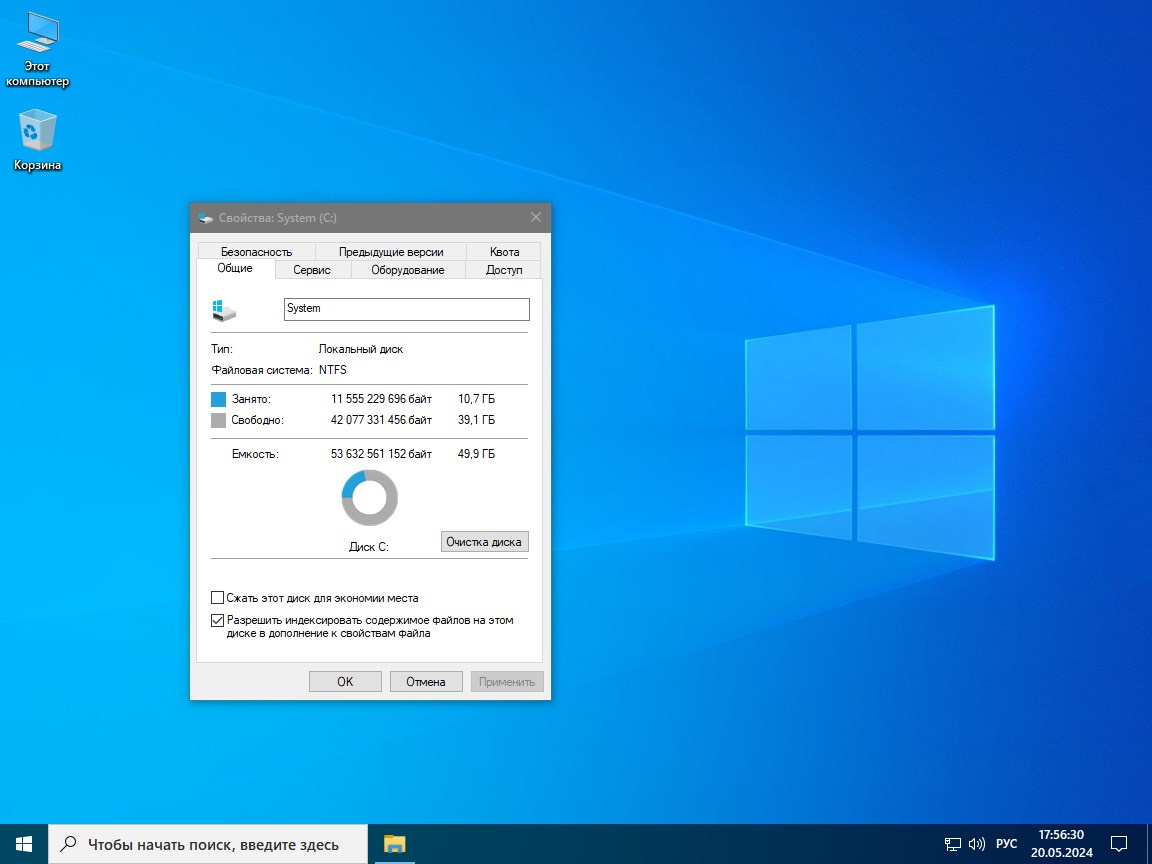Uncheck indexing of file contents on this disk

pos(217,619)
